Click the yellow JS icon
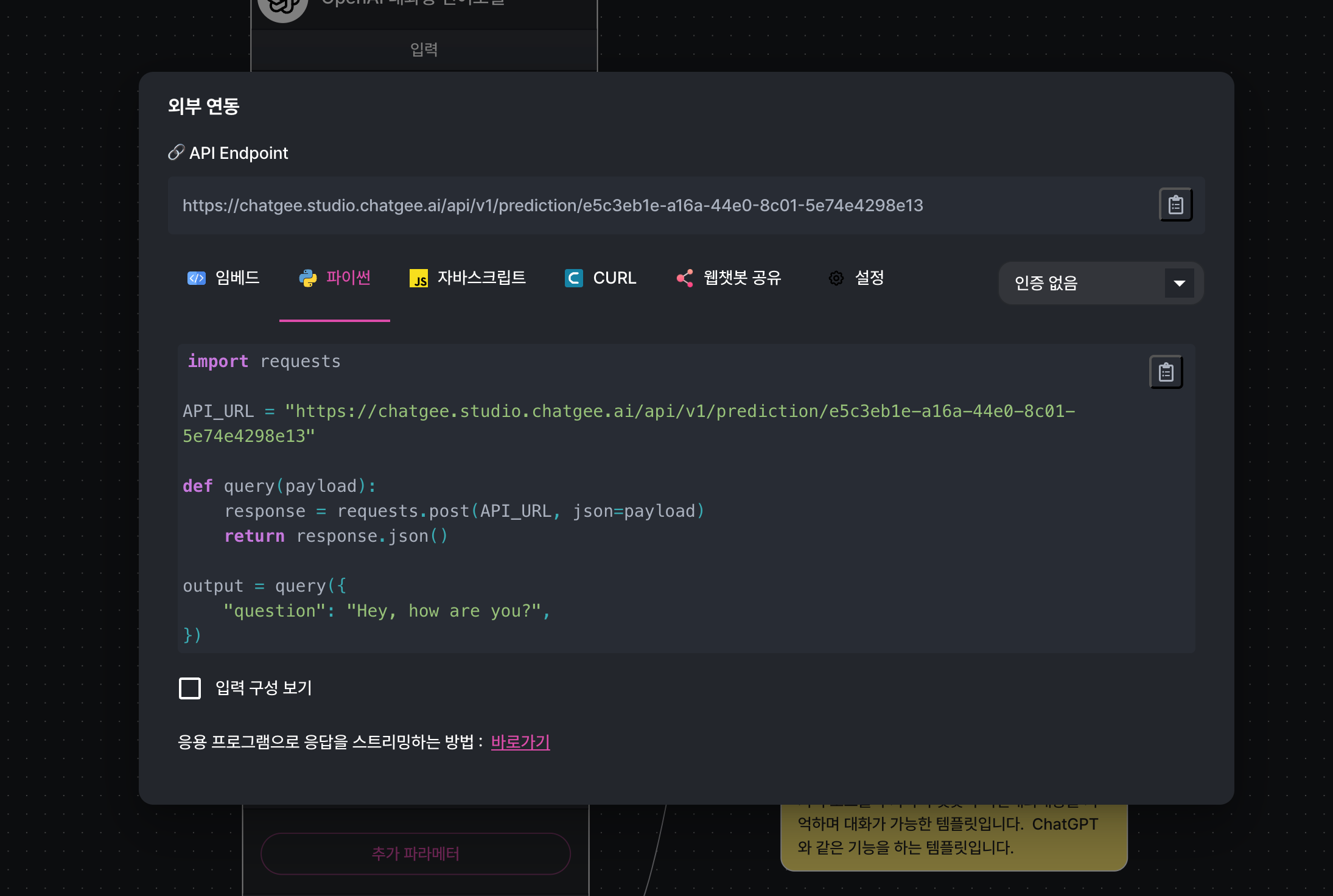The width and height of the screenshot is (1333, 896). click(419, 279)
